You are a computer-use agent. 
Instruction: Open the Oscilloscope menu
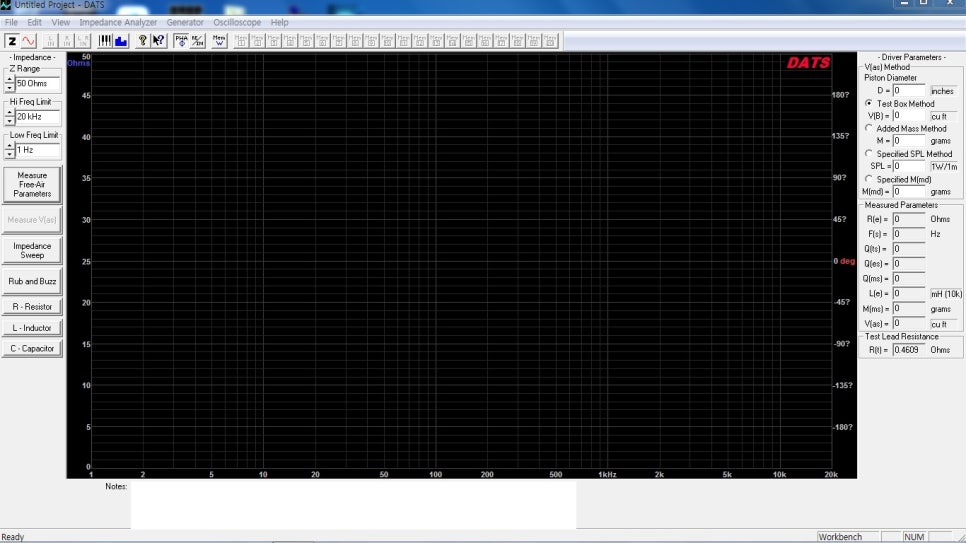tap(237, 22)
